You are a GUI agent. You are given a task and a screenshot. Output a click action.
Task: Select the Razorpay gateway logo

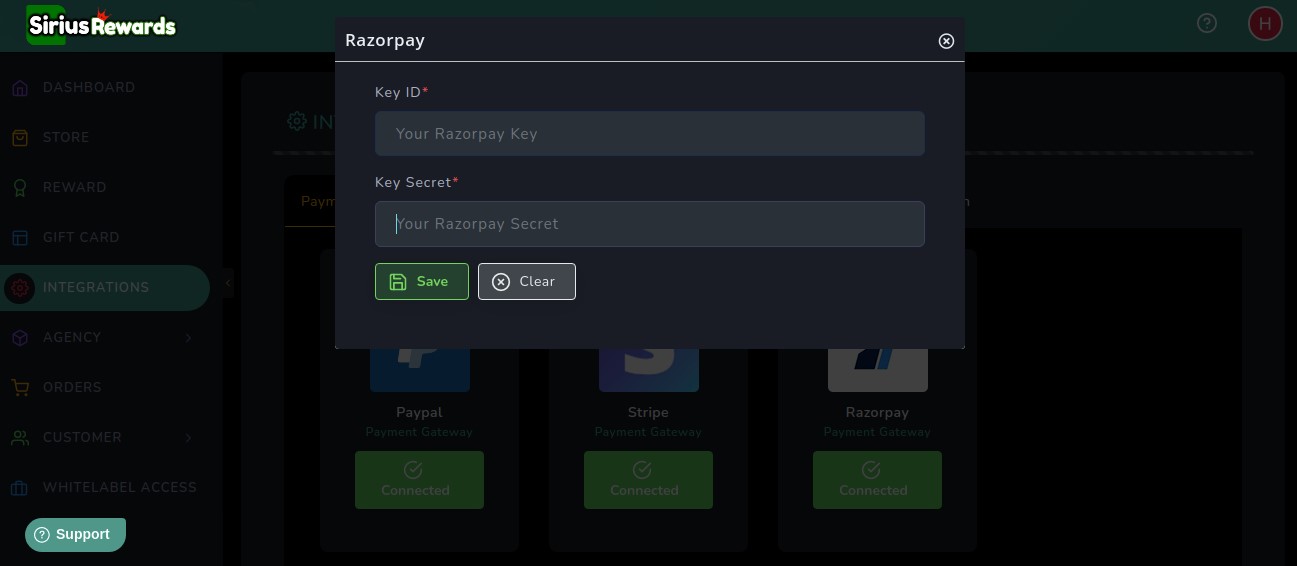(878, 370)
